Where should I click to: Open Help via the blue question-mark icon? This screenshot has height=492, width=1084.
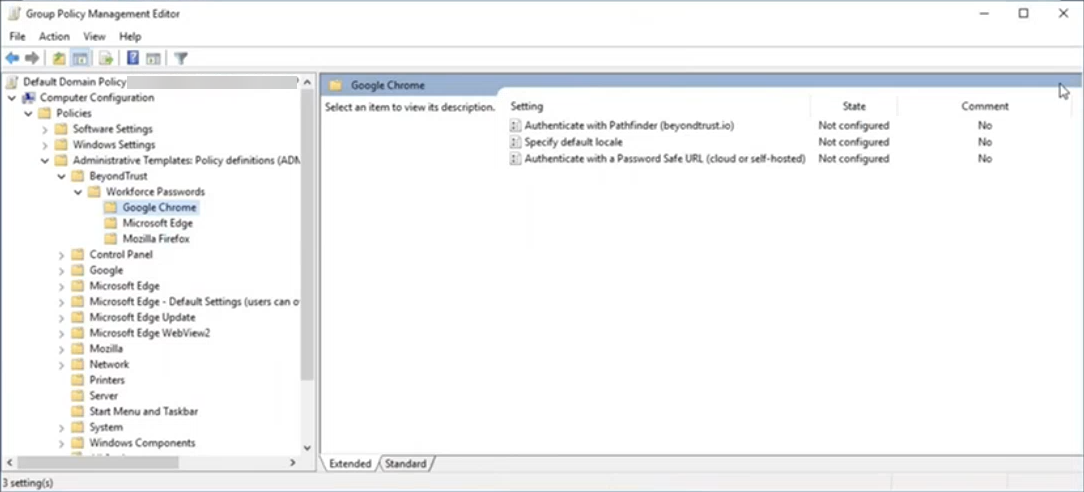click(133, 58)
